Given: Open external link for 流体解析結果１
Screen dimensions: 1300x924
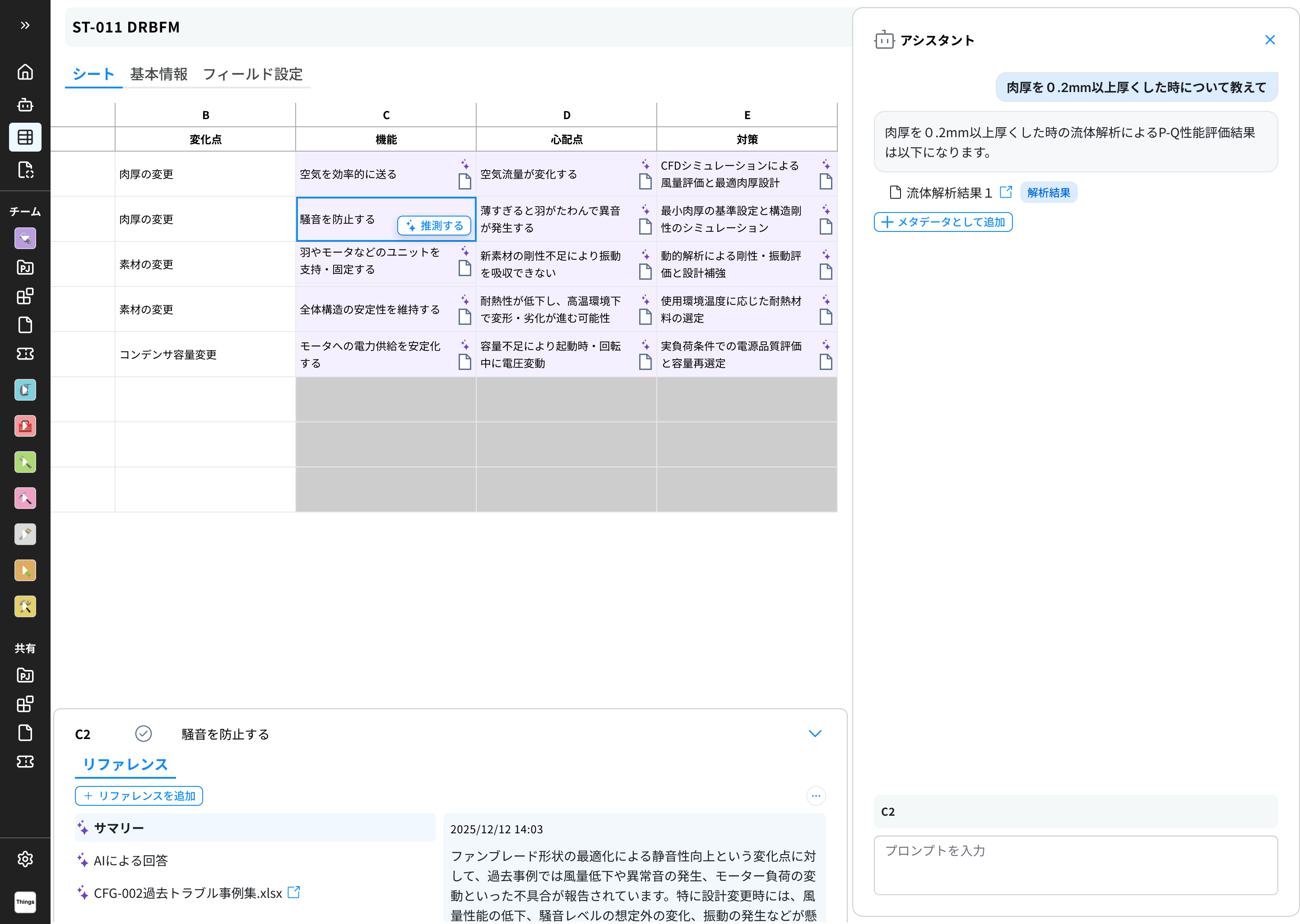Looking at the screenshot, I should pyautogui.click(x=1006, y=192).
